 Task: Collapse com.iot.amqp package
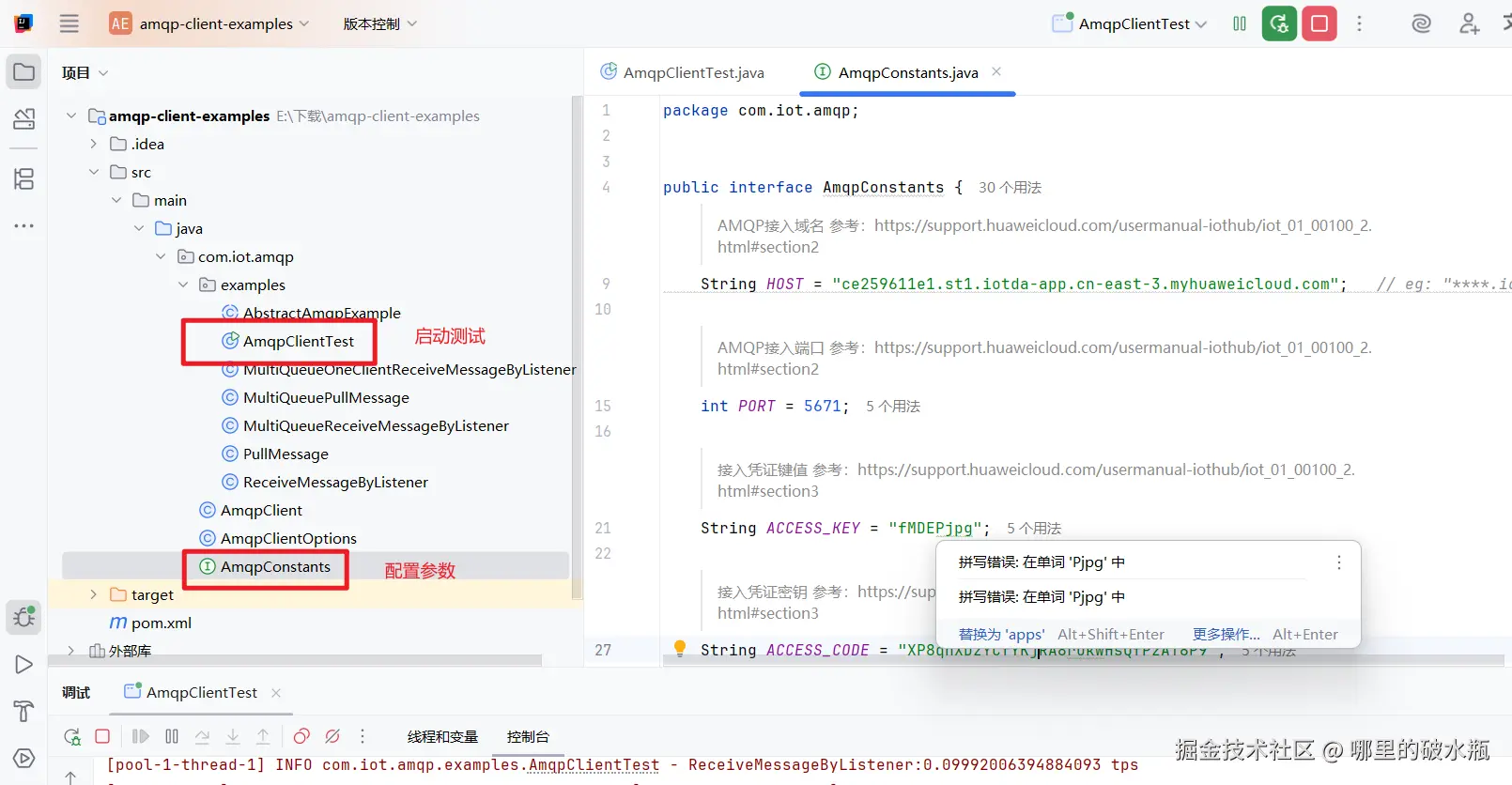coord(161,256)
